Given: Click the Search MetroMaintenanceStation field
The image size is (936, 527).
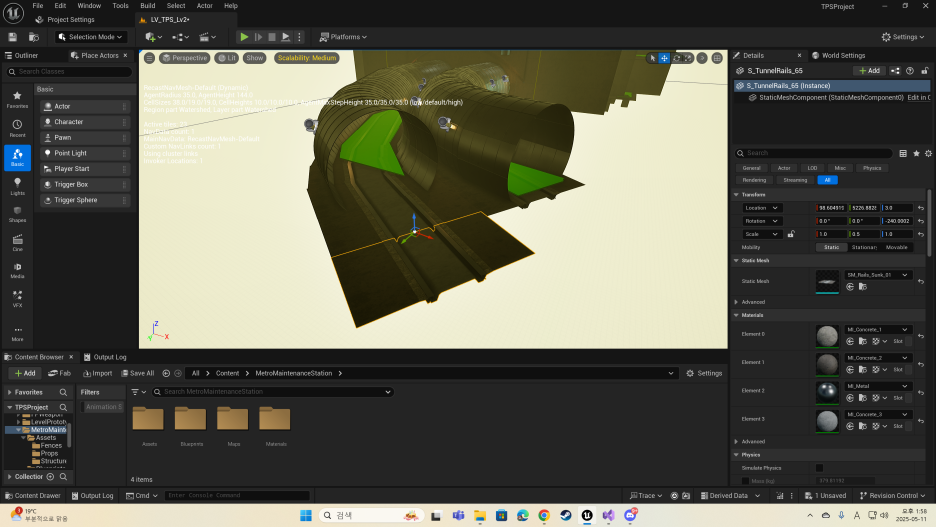Looking at the screenshot, I should point(272,392).
